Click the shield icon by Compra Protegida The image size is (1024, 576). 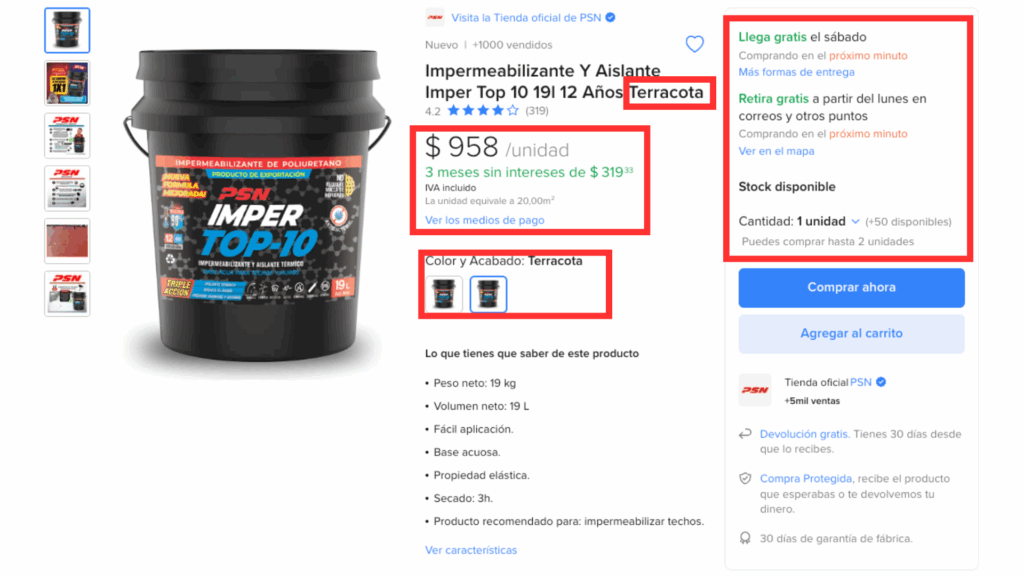click(x=745, y=479)
